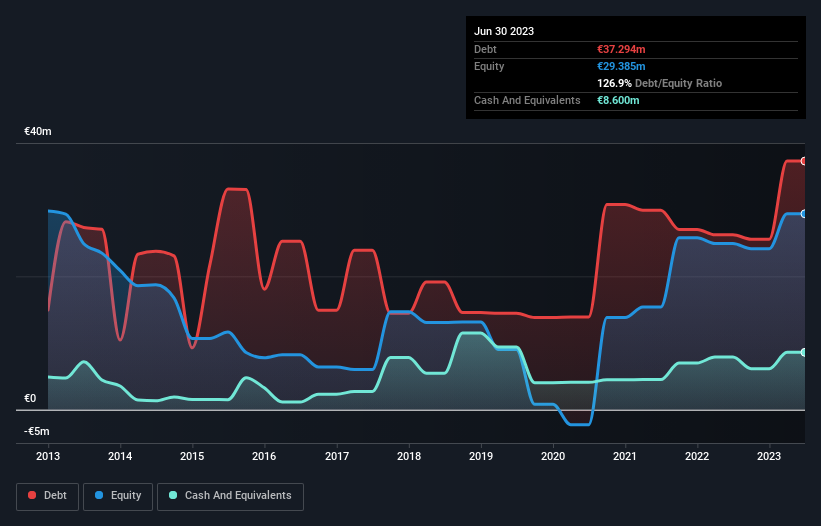Toggle Cash And Equivalents legend series
This screenshot has width=821, height=526.
tap(230, 496)
